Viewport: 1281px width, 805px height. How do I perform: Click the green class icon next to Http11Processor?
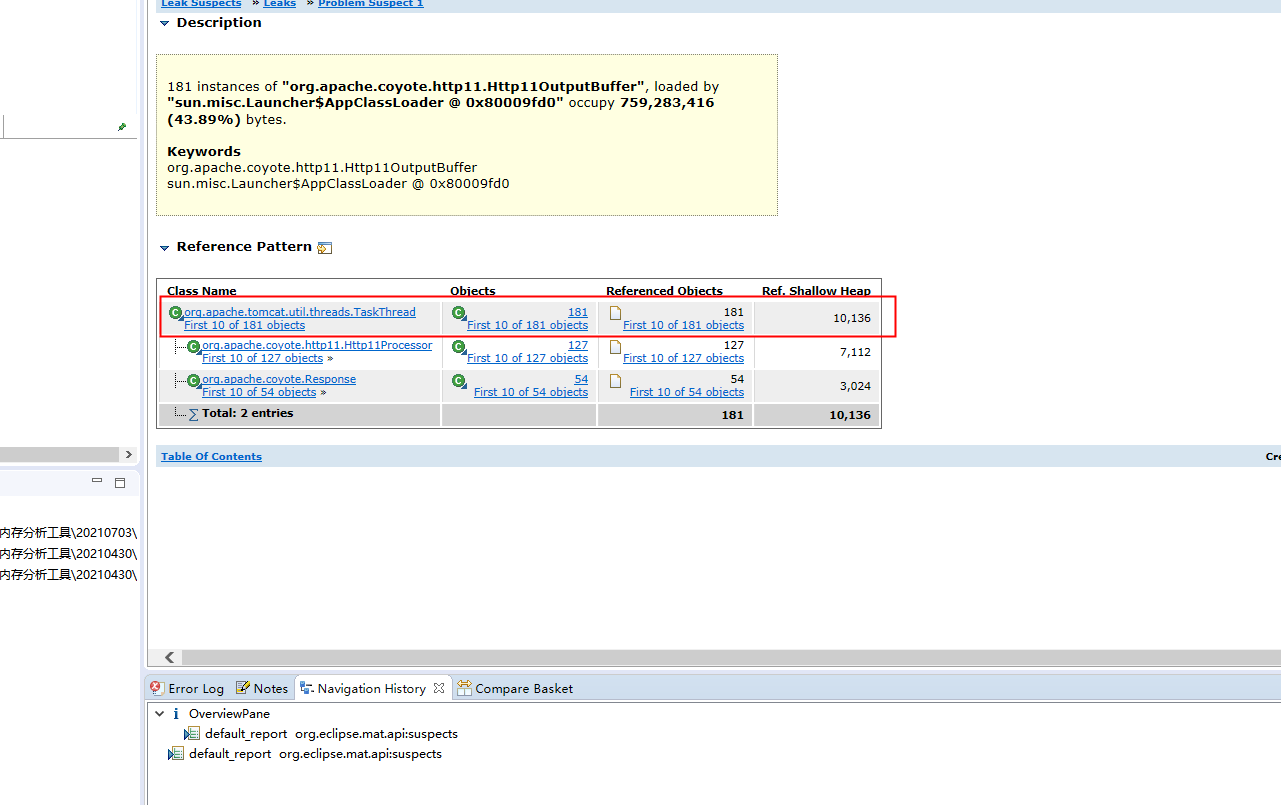pos(193,345)
